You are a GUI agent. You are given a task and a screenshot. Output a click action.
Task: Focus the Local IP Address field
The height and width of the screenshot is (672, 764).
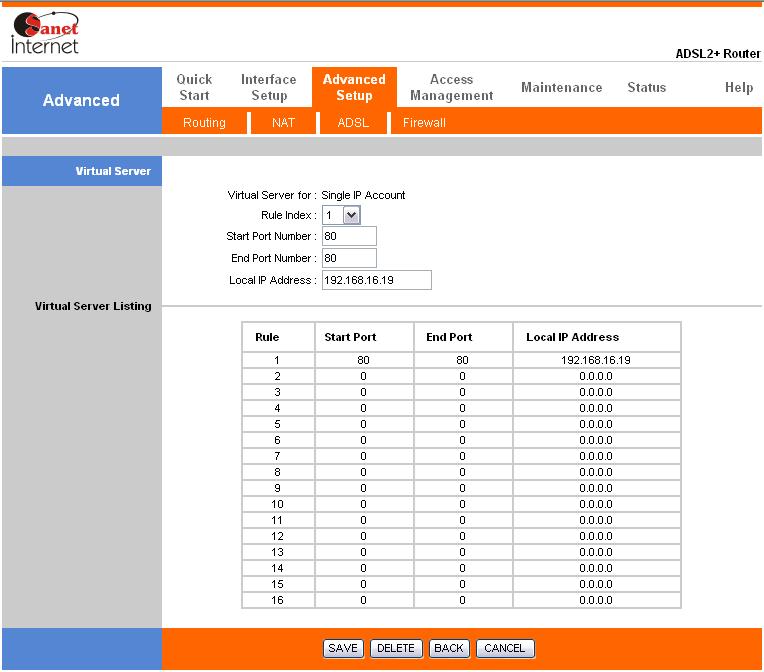[x=377, y=280]
